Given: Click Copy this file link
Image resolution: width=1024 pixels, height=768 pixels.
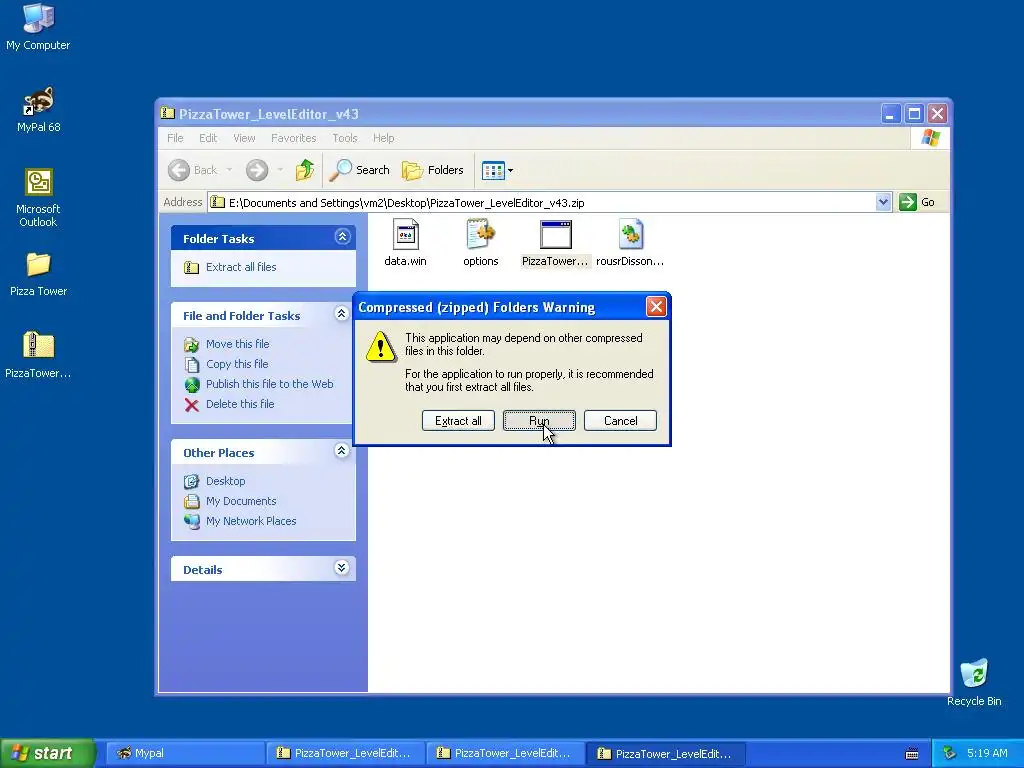Looking at the screenshot, I should [x=237, y=364].
